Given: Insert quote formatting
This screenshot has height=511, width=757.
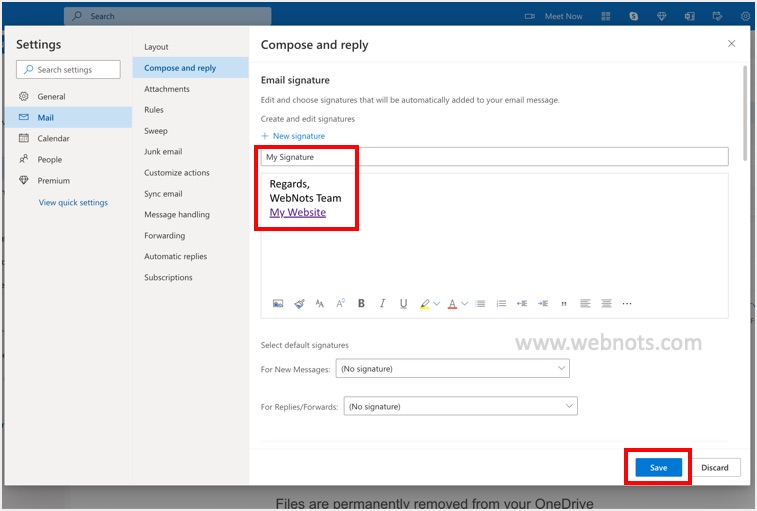Looking at the screenshot, I should click(x=564, y=304).
